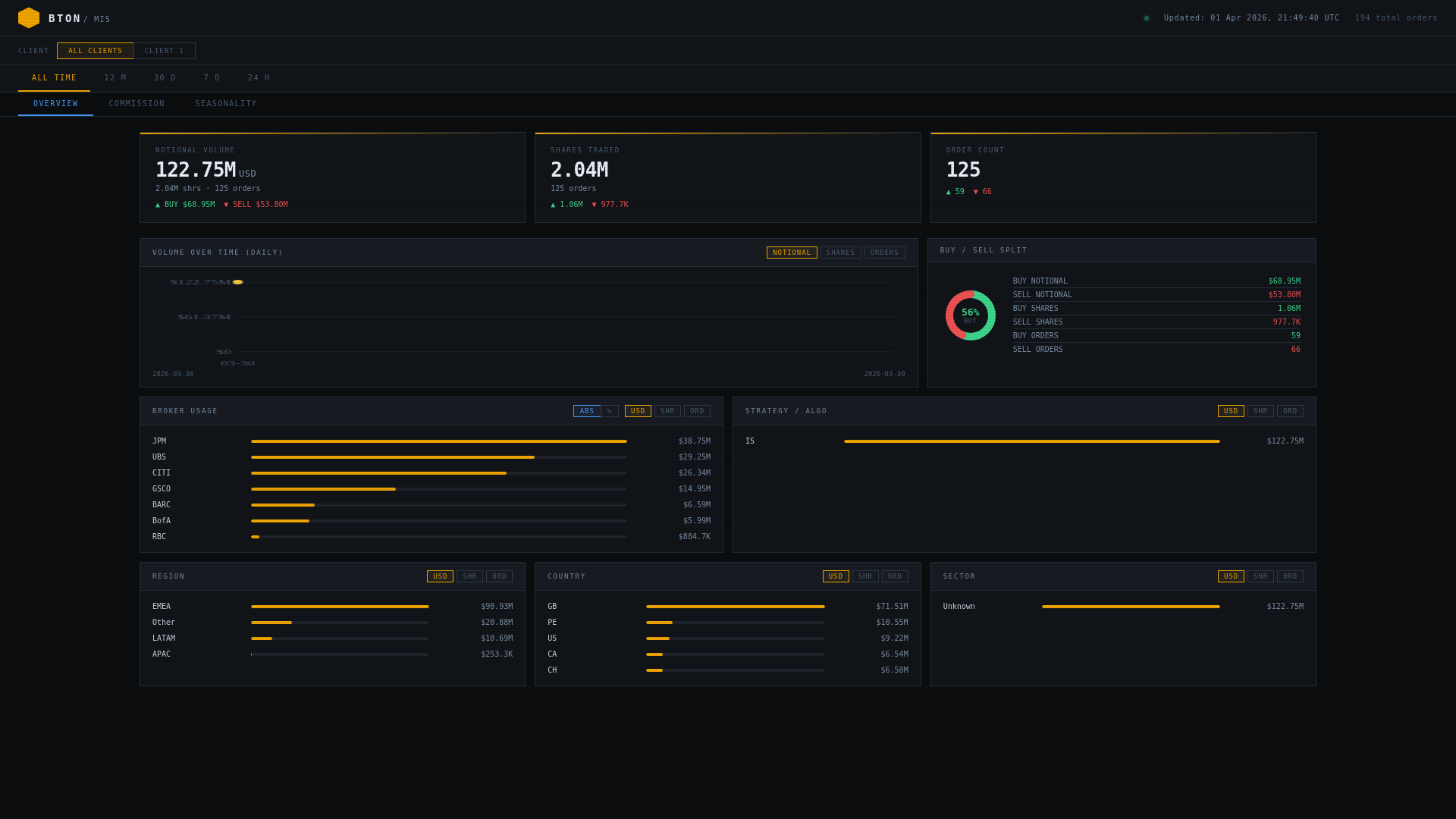
Task: Open the OVERVIEW tab
Action: (x=56, y=104)
